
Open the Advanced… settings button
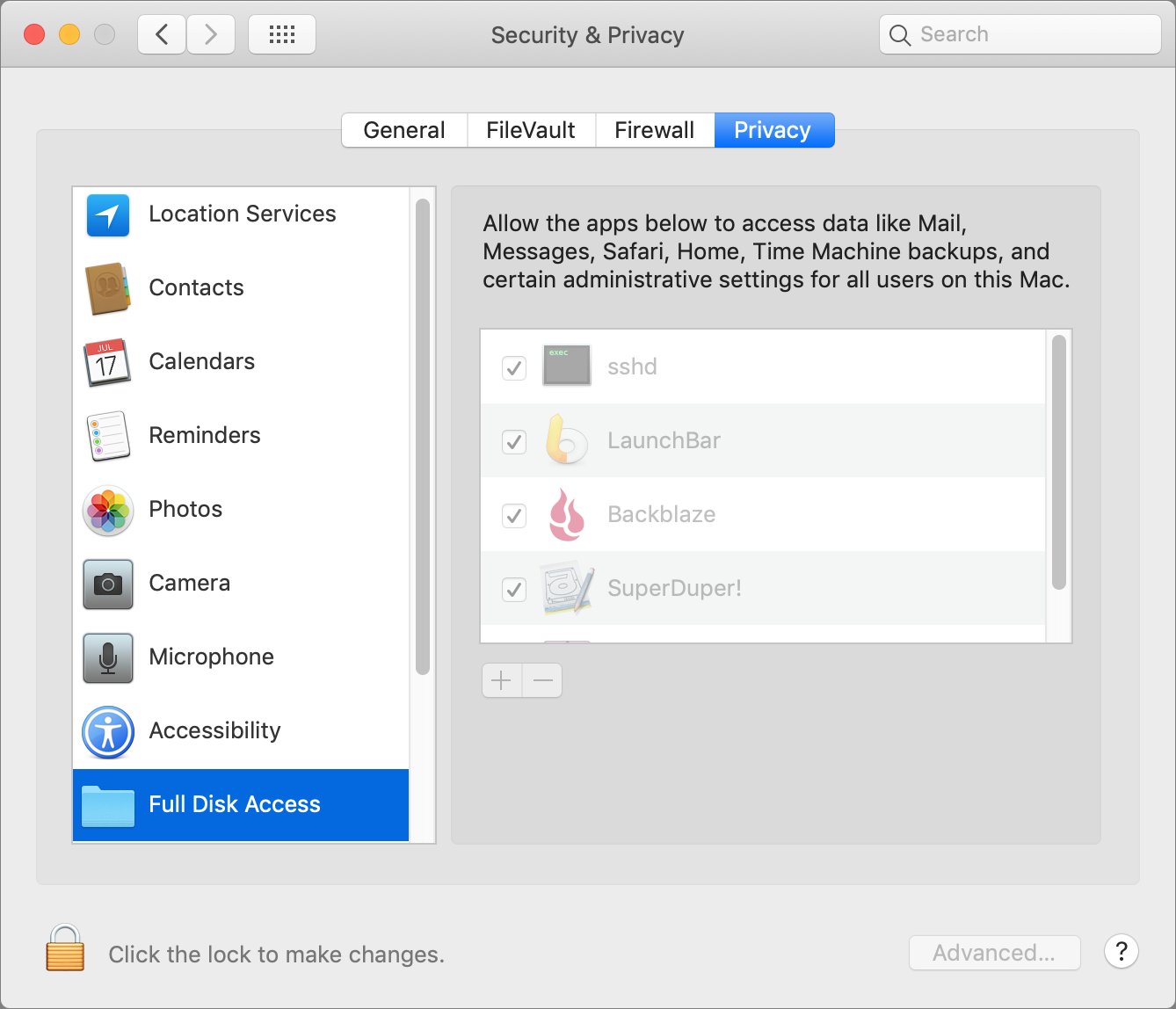pyautogui.click(x=995, y=953)
